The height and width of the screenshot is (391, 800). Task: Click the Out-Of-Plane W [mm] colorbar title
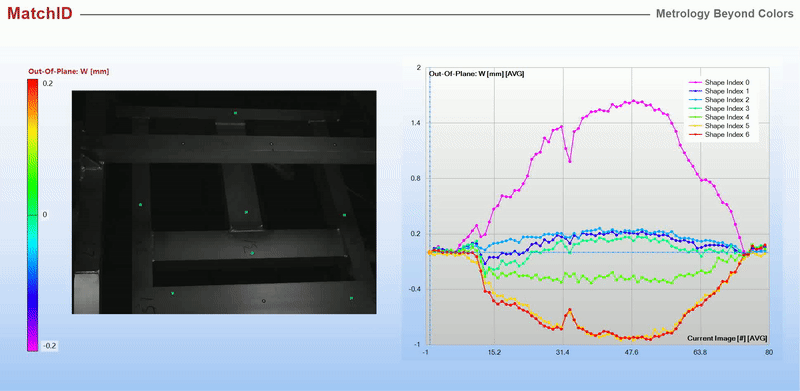coord(68,71)
